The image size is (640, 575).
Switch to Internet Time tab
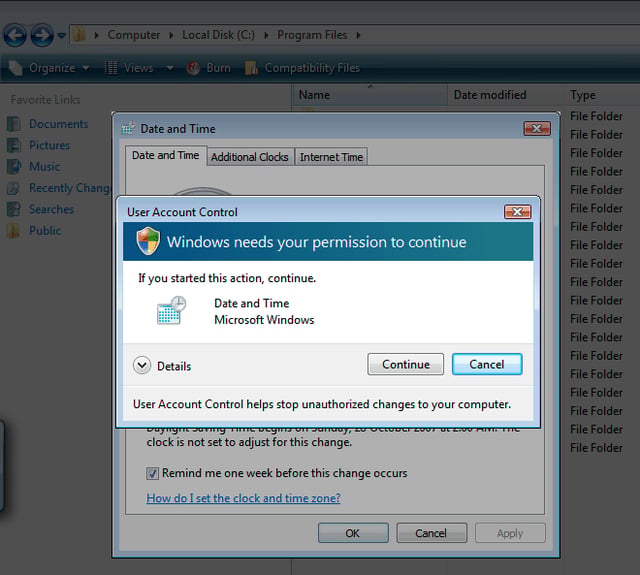tap(331, 157)
